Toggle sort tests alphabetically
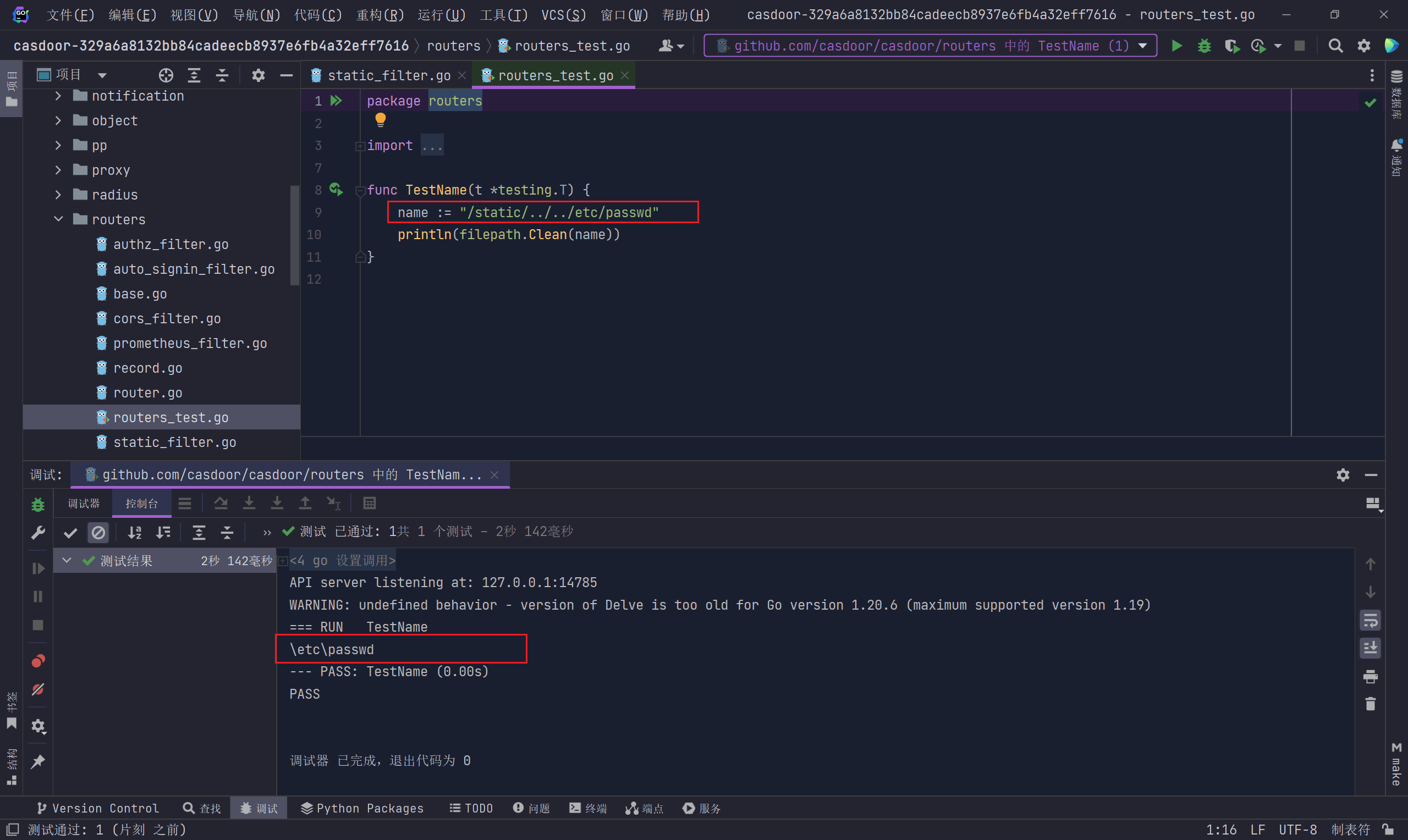The width and height of the screenshot is (1408, 840). tap(135, 533)
